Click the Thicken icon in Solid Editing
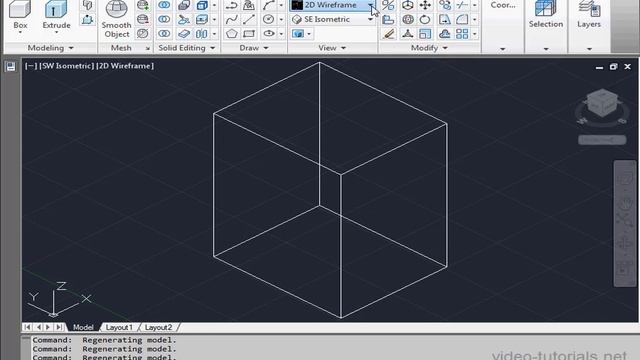This screenshot has width=640, height=360. pos(184,33)
